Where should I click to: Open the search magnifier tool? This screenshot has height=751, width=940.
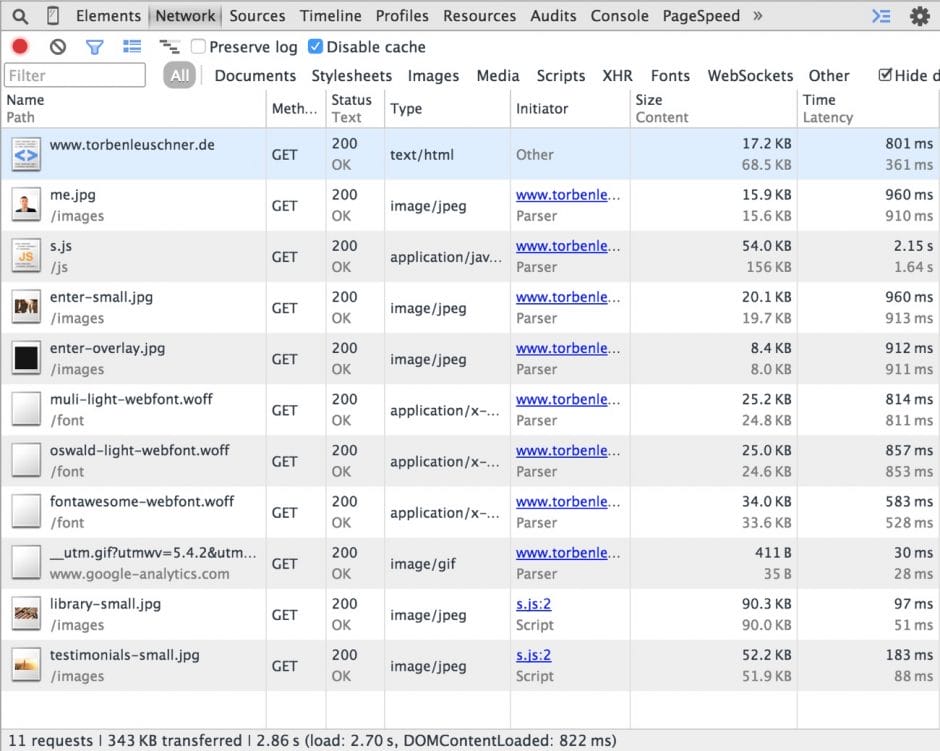(19, 15)
